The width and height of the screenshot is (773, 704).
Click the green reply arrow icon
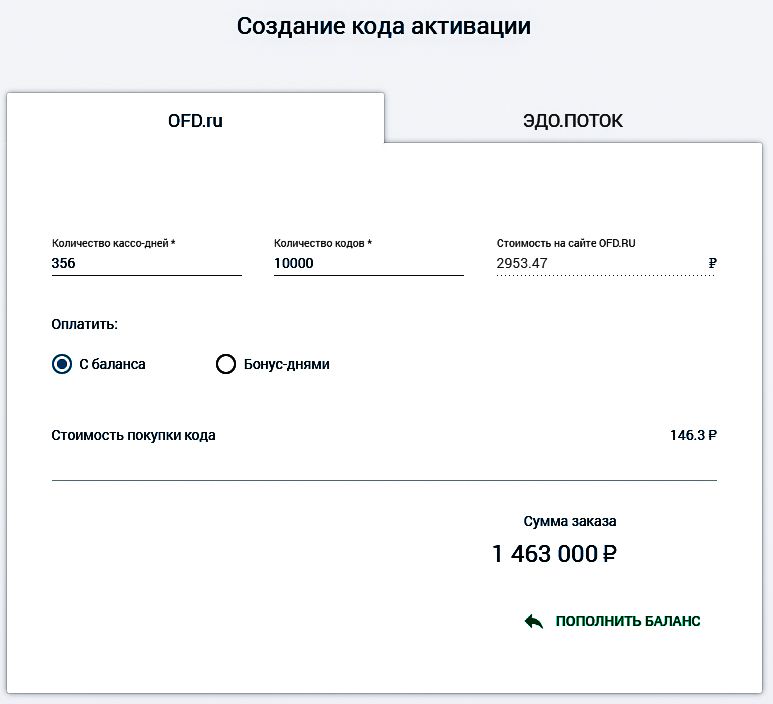[x=534, y=621]
